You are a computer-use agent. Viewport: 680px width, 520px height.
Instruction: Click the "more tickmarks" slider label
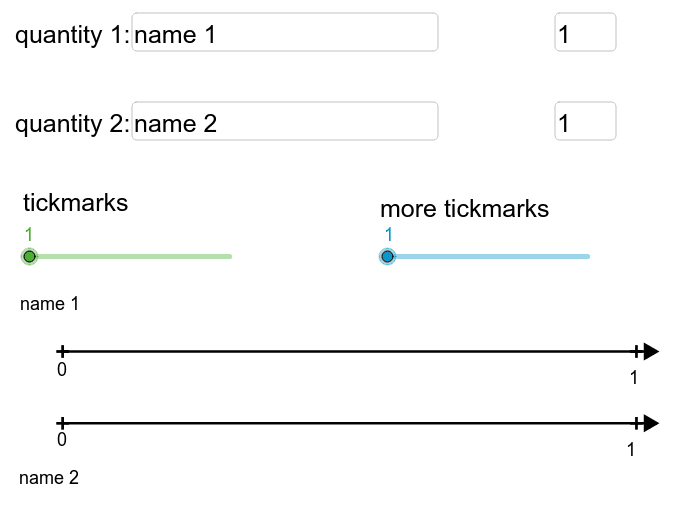(464, 209)
